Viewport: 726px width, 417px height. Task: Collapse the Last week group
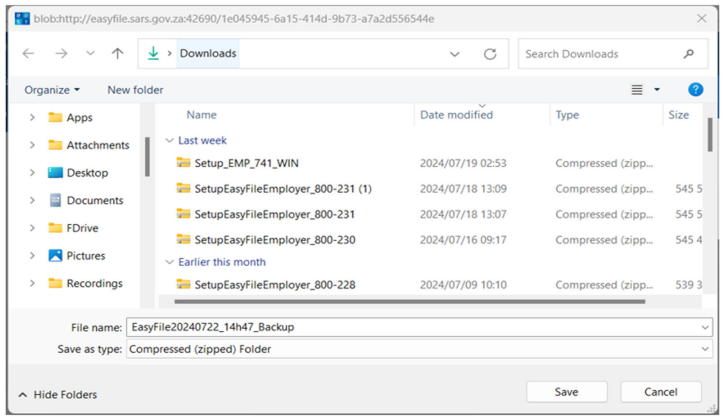pos(170,141)
